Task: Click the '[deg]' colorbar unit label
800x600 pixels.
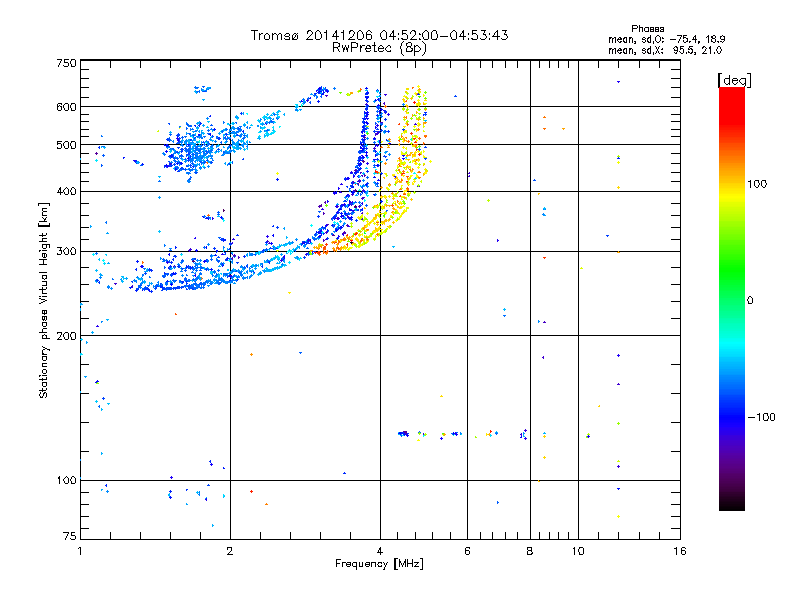Action: 734,80
